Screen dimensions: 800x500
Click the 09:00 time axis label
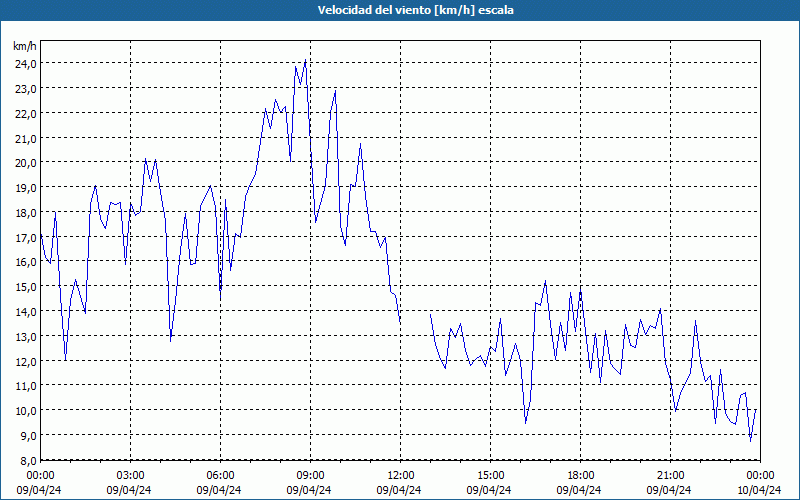pos(310,476)
